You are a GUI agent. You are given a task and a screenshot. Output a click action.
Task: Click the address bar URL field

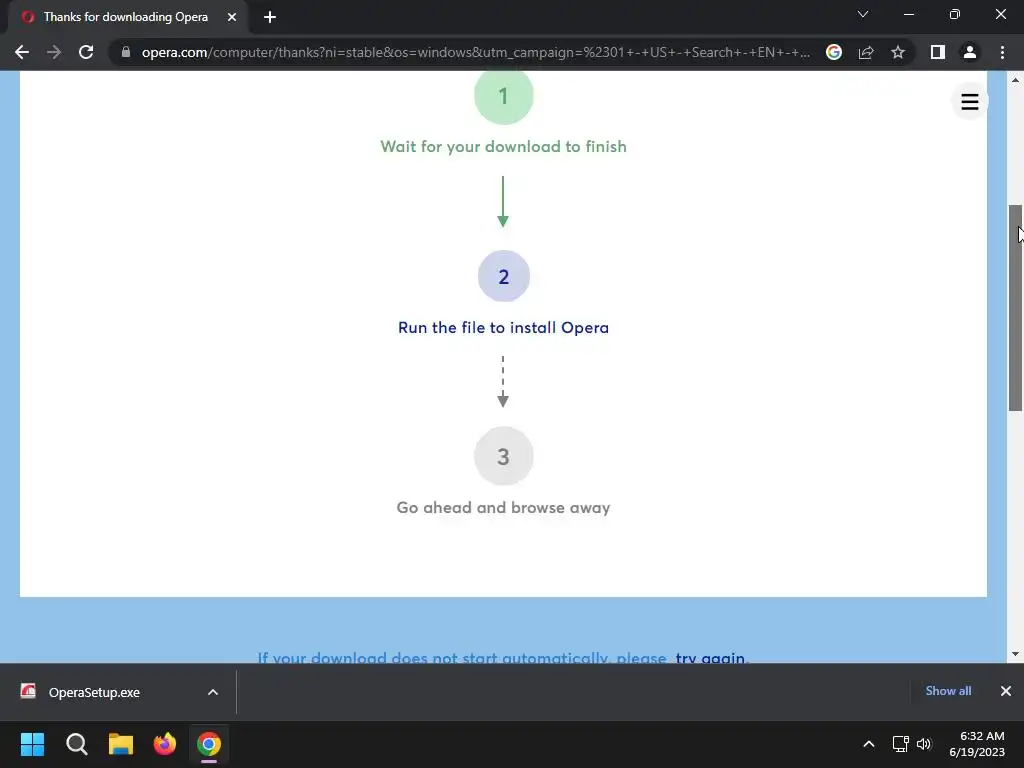pos(475,52)
